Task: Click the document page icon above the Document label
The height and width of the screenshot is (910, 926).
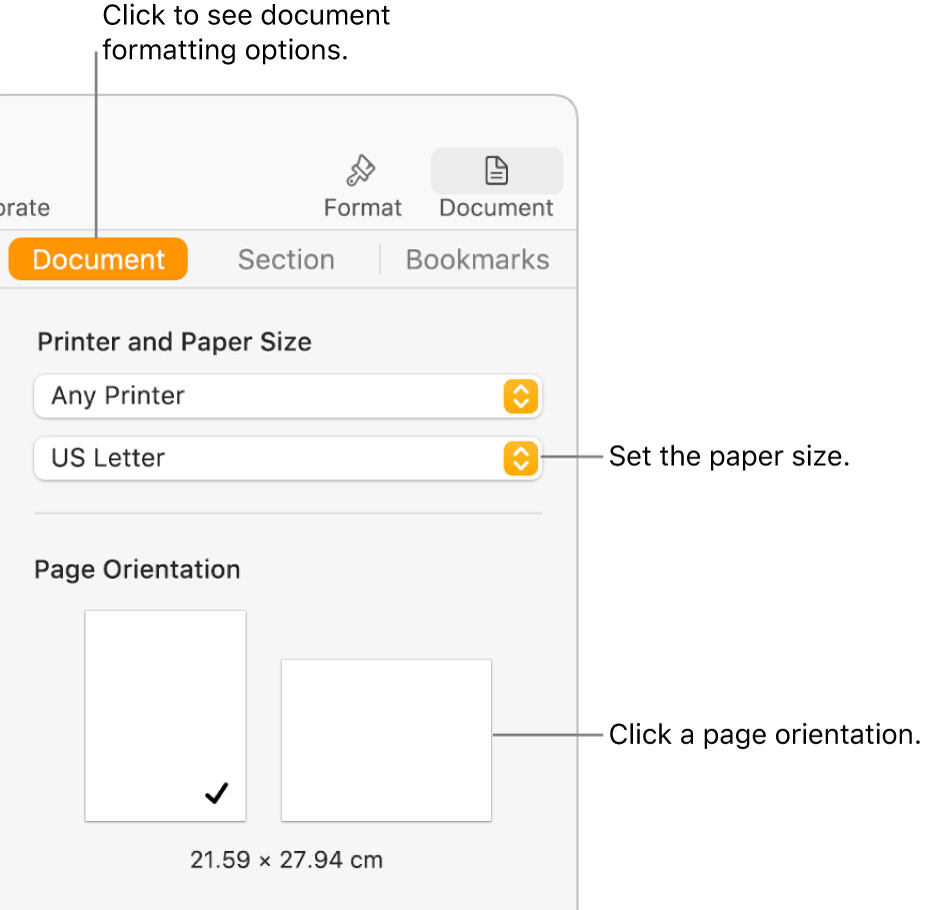Action: pos(496,169)
